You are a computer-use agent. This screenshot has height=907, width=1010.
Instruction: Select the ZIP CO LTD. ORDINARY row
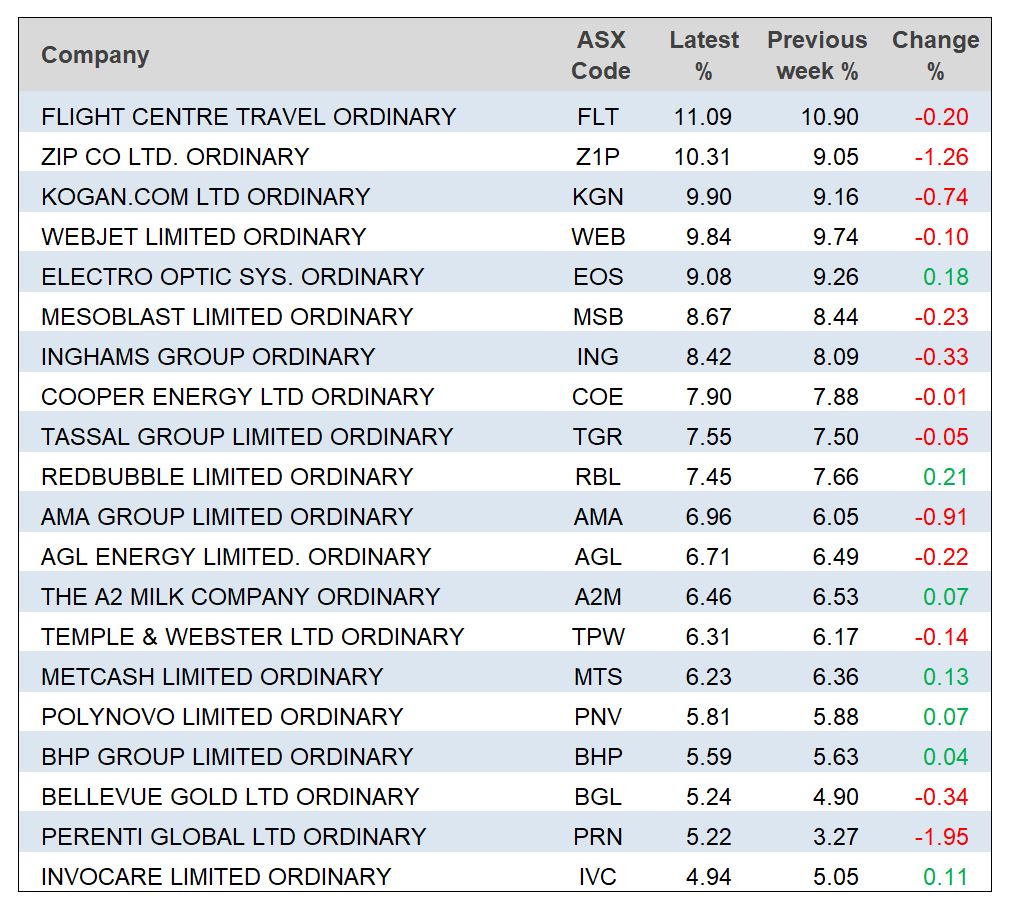[x=175, y=157]
